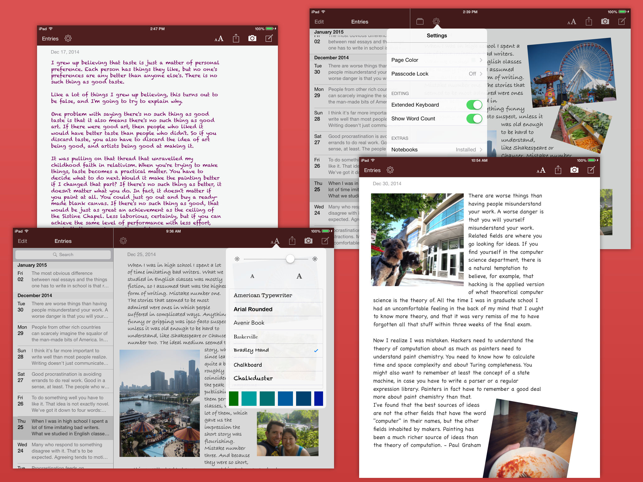
Task: Open Tue 30 entry in font picker sidebar
Action: [x=63, y=310]
